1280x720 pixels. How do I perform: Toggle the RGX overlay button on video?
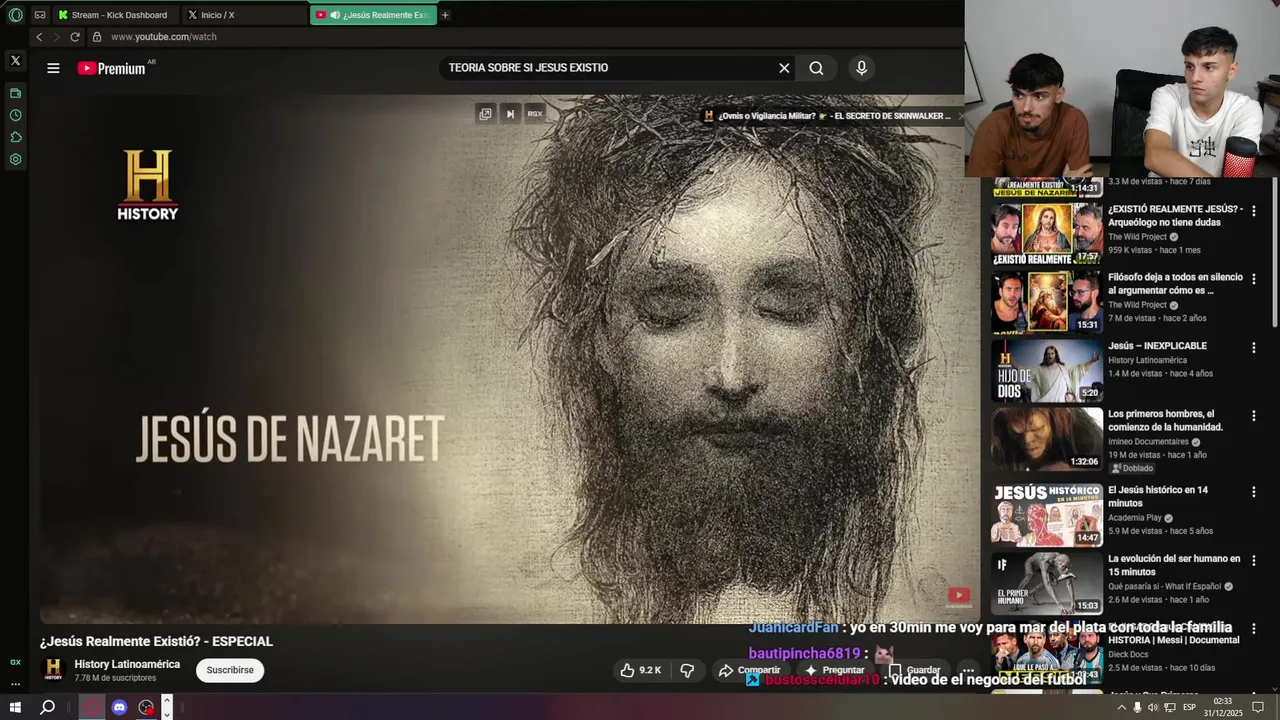tap(535, 114)
